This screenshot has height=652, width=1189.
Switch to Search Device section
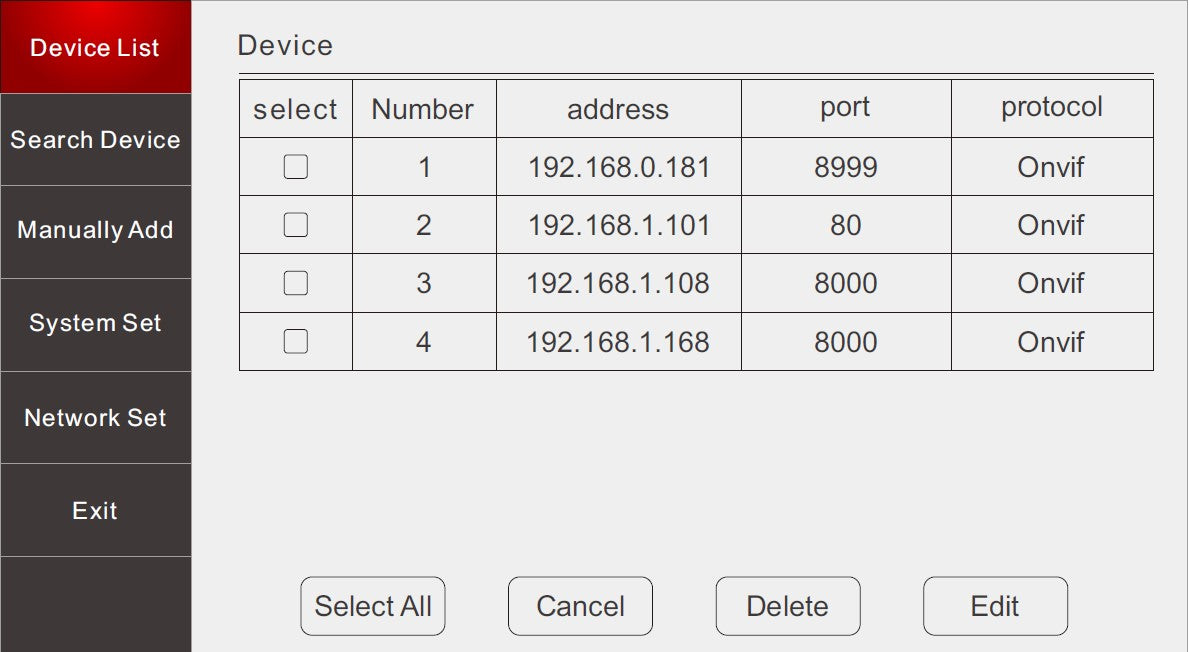(95, 140)
